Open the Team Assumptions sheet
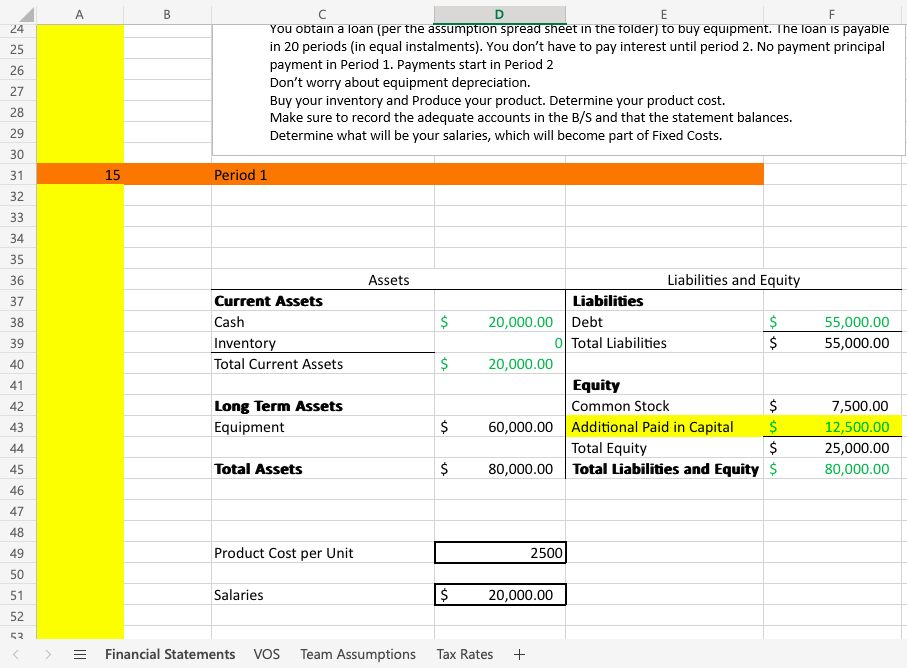The image size is (907, 668). coord(357,654)
